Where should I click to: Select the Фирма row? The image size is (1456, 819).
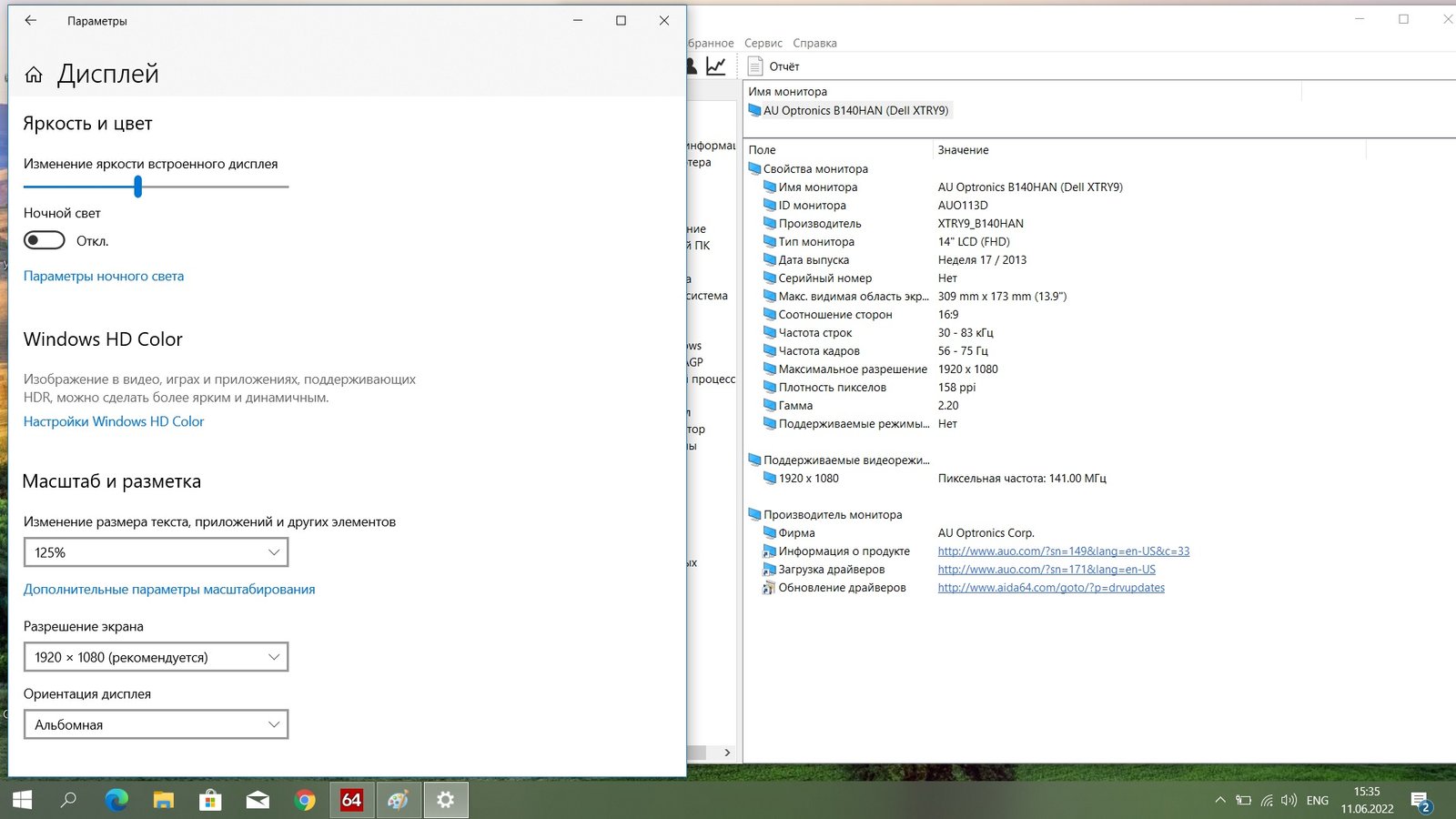point(789,532)
